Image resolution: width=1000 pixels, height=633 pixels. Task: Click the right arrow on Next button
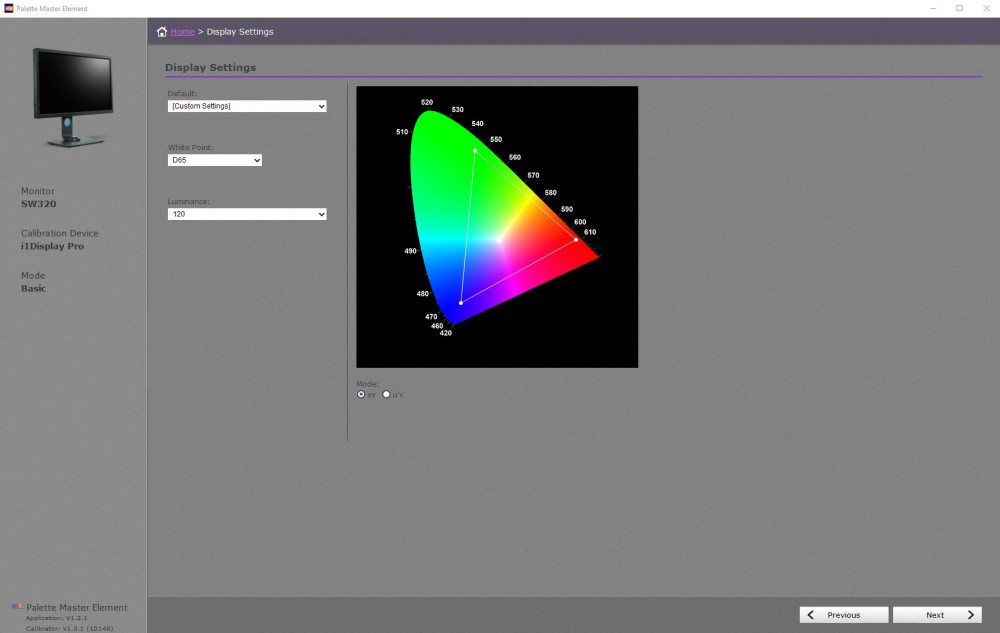pos(971,615)
